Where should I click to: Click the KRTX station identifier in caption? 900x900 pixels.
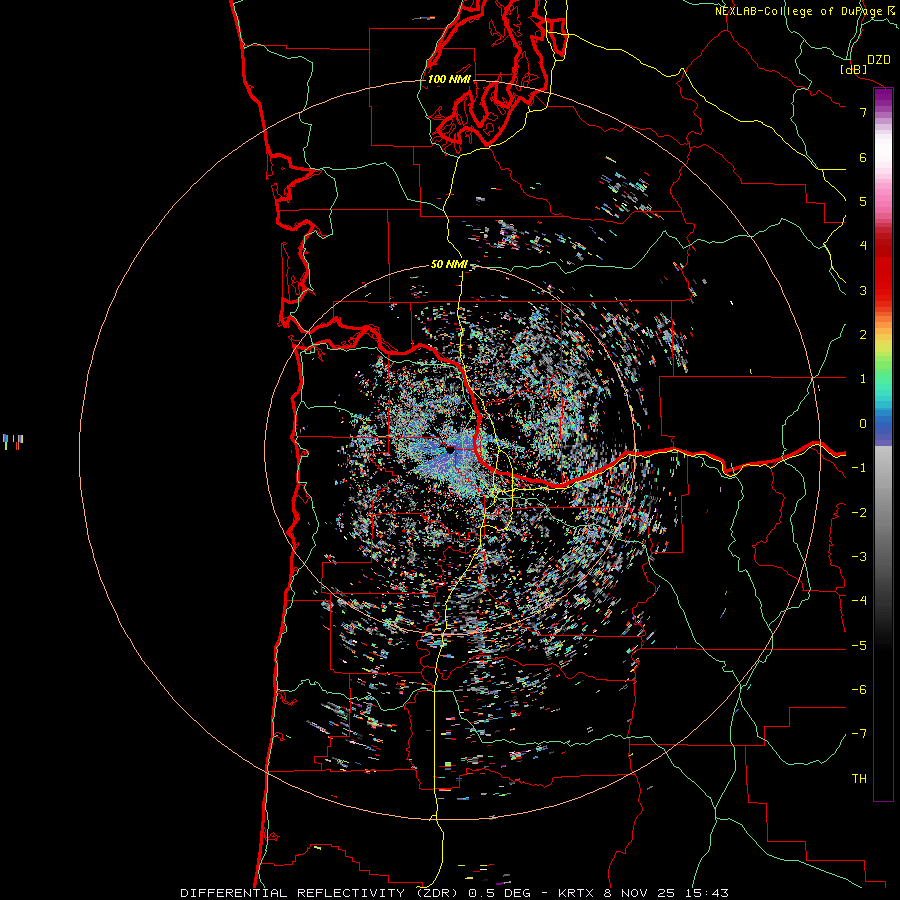[x=578, y=893]
